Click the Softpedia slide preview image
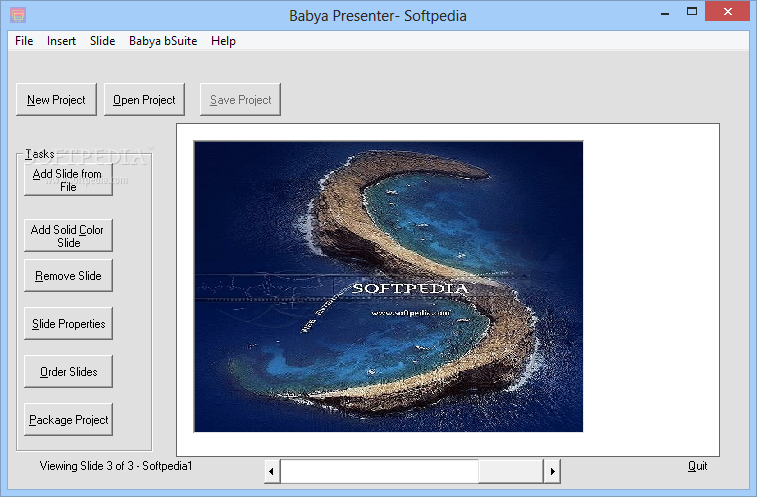 389,286
